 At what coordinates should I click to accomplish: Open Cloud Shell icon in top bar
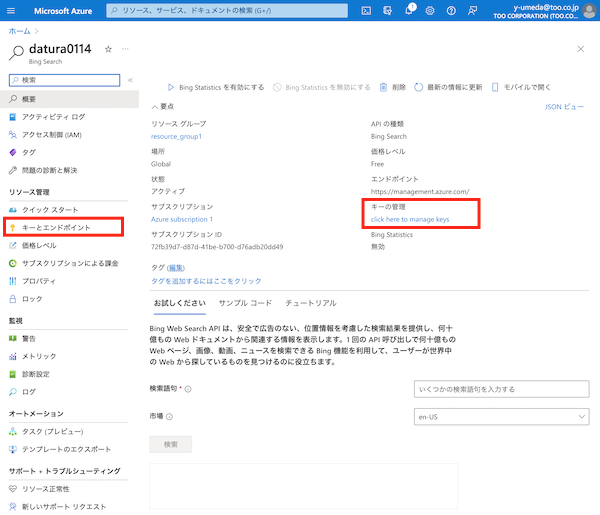[x=366, y=11]
